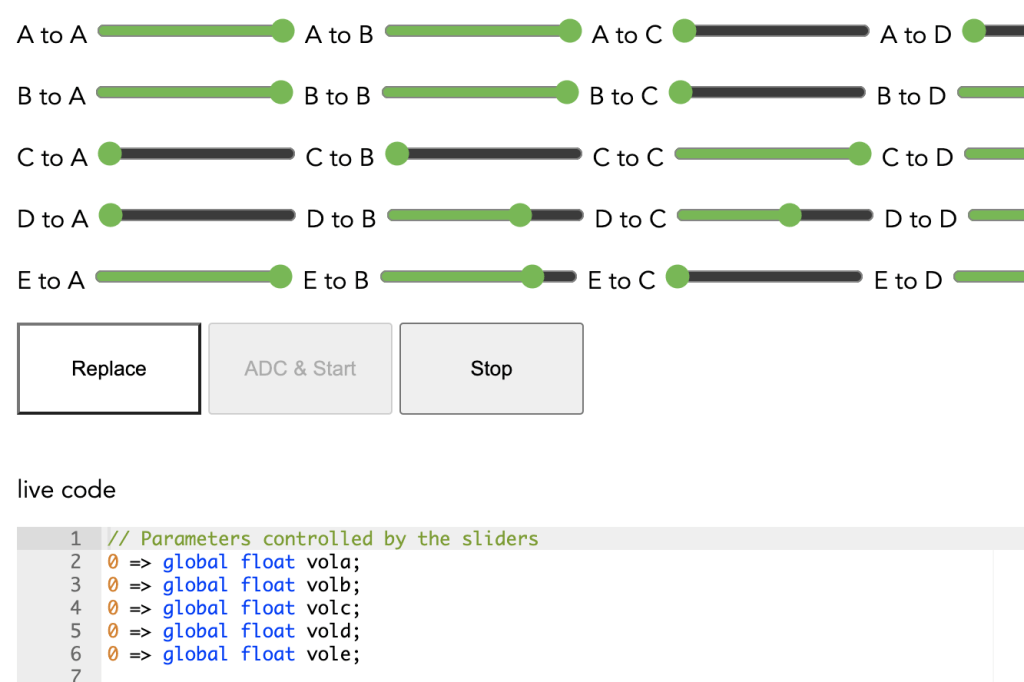Click the A to A slider handle

[283, 31]
